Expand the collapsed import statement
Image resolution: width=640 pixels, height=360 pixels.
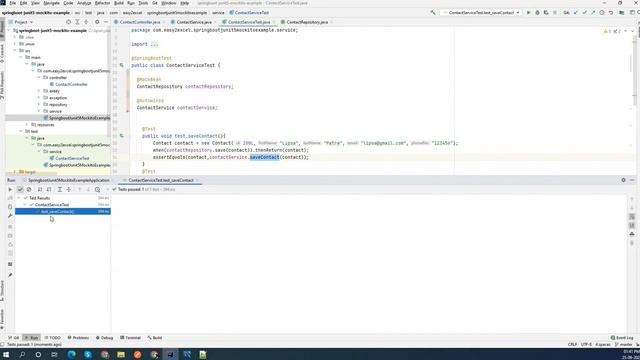pyautogui.click(x=154, y=44)
